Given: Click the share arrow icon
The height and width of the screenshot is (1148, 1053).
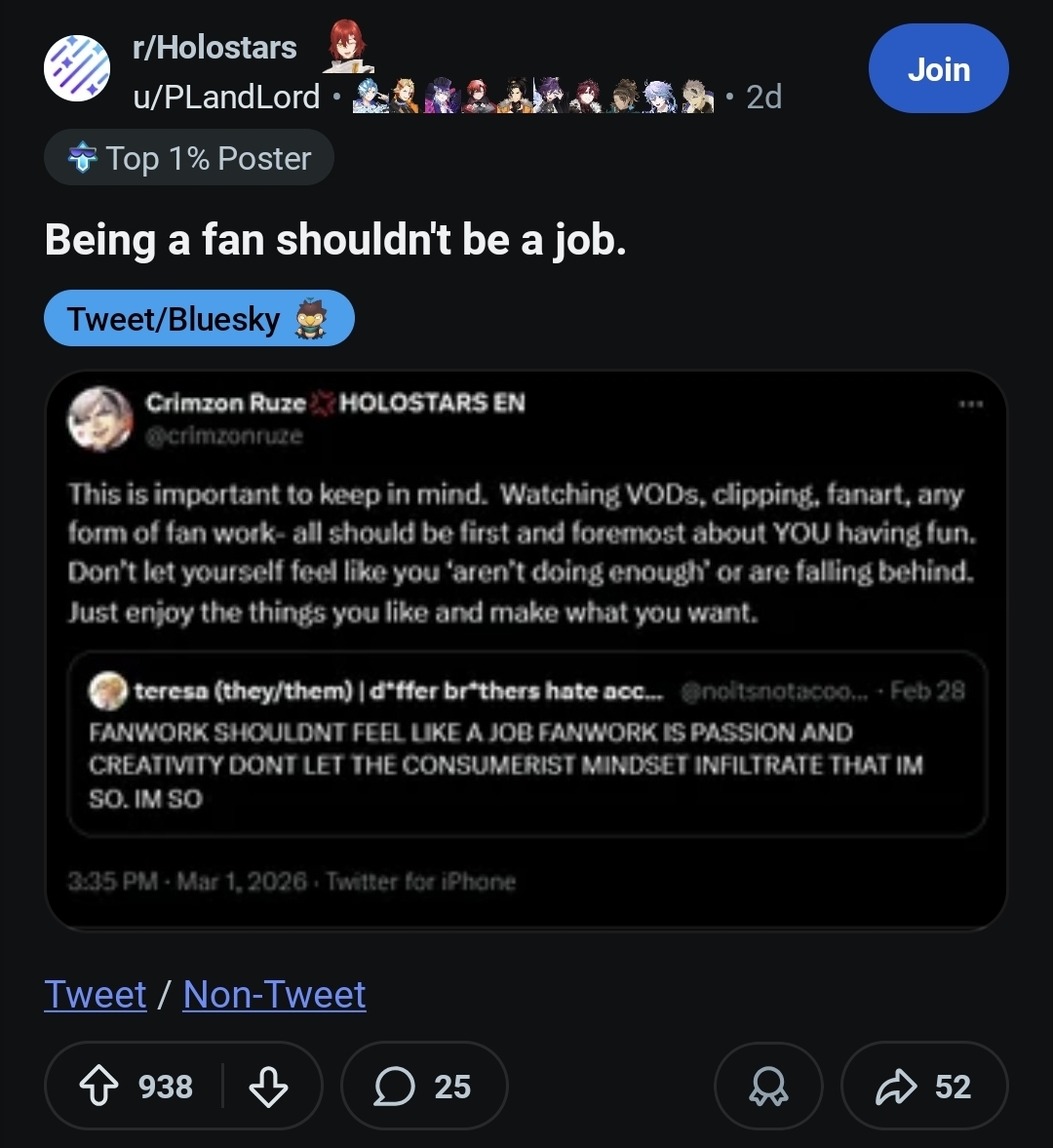Looking at the screenshot, I should 896,1086.
